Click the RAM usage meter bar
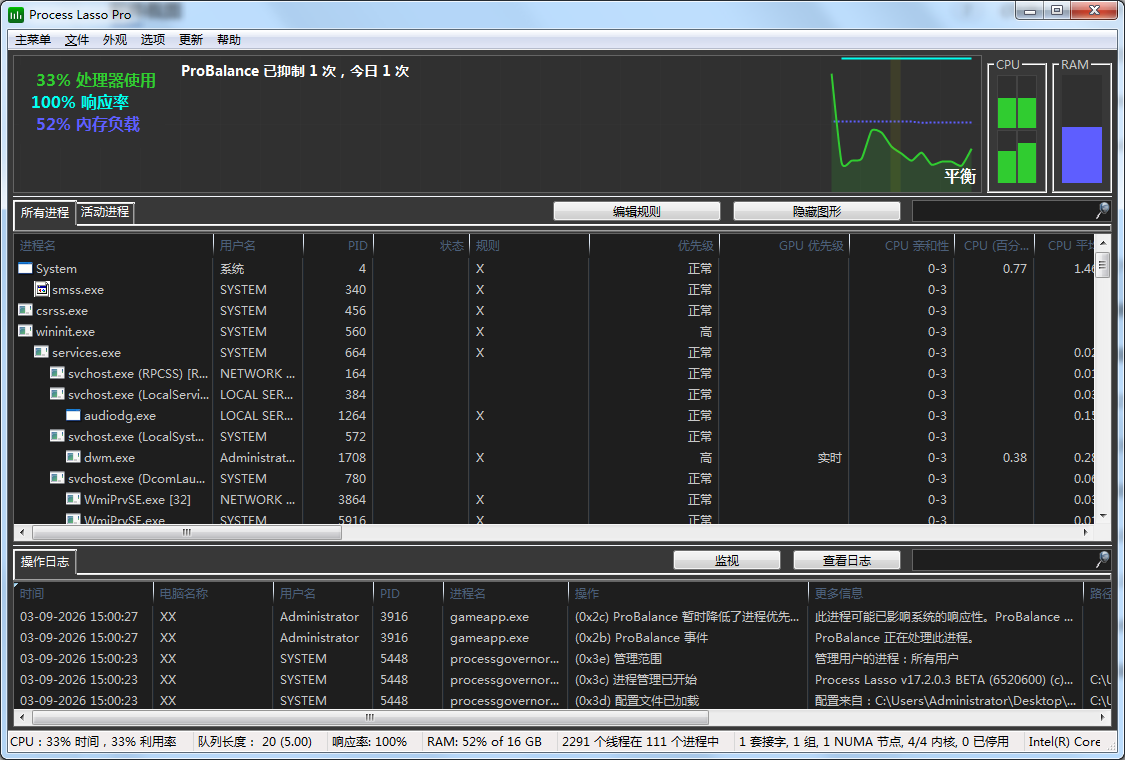Viewport: 1125px width, 760px height. coord(1081,155)
